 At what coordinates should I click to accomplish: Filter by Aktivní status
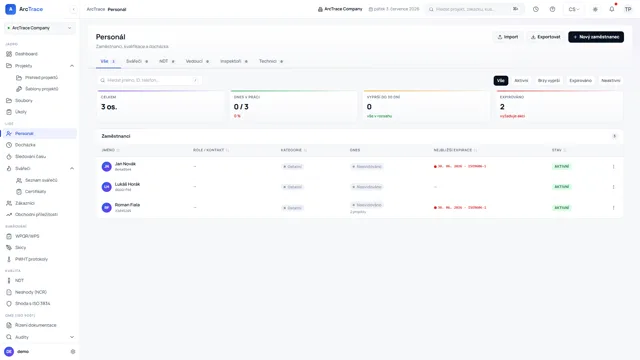click(x=521, y=80)
